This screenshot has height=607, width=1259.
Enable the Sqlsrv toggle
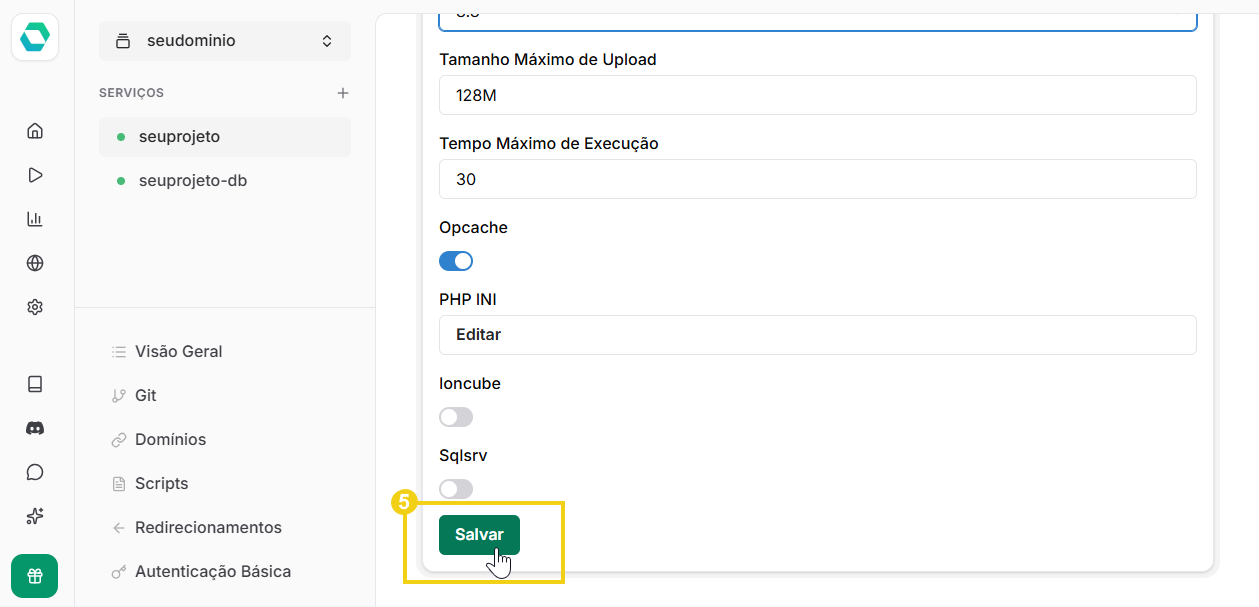pyautogui.click(x=456, y=488)
